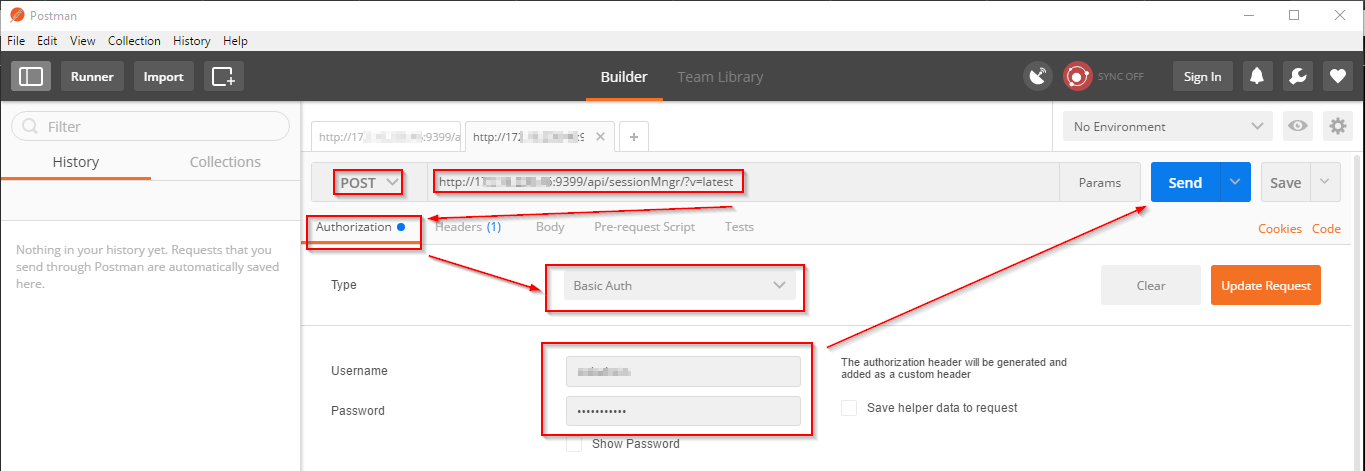
Task: Select the Collections sidebar tab
Action: [x=225, y=162]
